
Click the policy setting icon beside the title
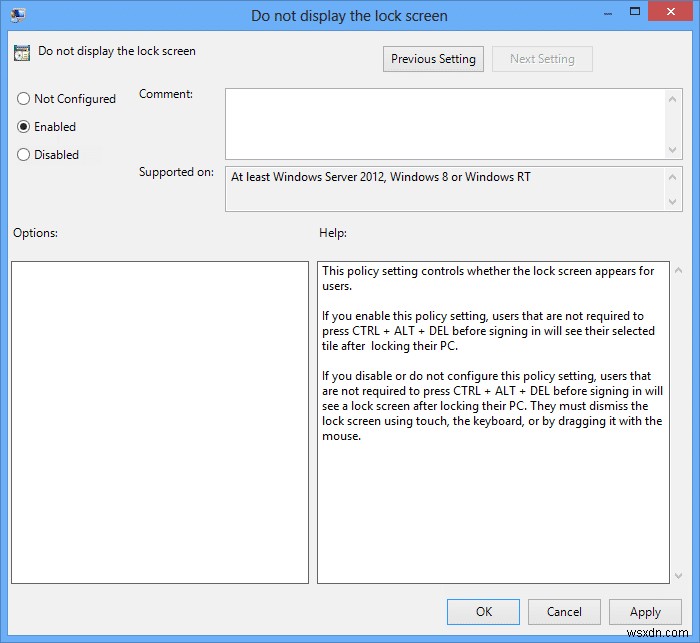pyautogui.click(x=22, y=53)
